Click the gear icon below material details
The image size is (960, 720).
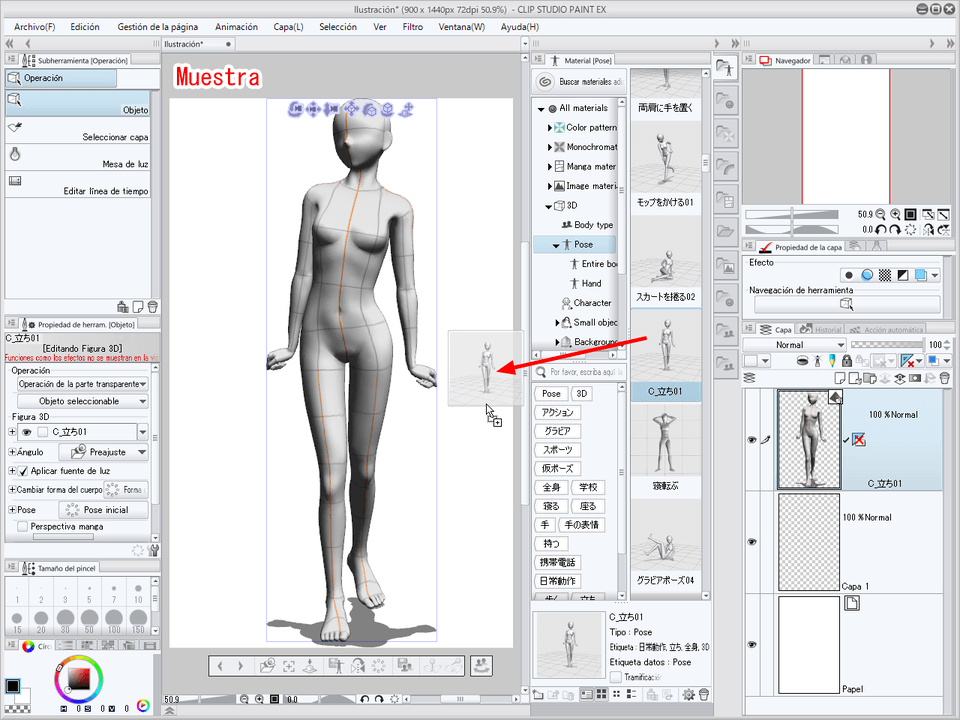(688, 695)
